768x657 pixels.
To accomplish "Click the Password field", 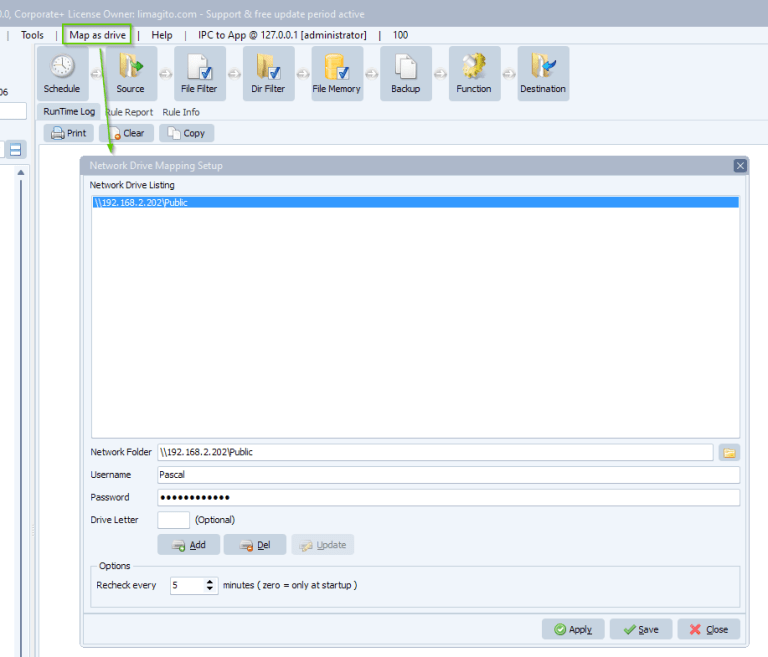I will tap(448, 497).
